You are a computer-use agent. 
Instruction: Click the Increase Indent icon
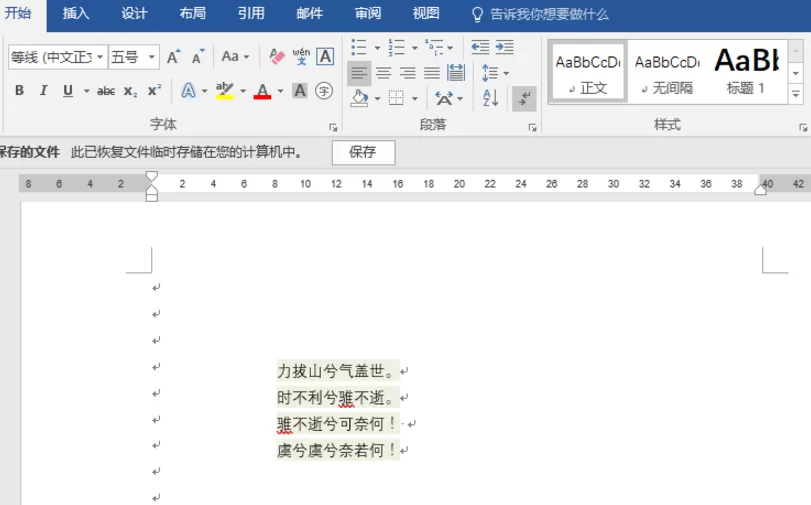click(x=504, y=47)
